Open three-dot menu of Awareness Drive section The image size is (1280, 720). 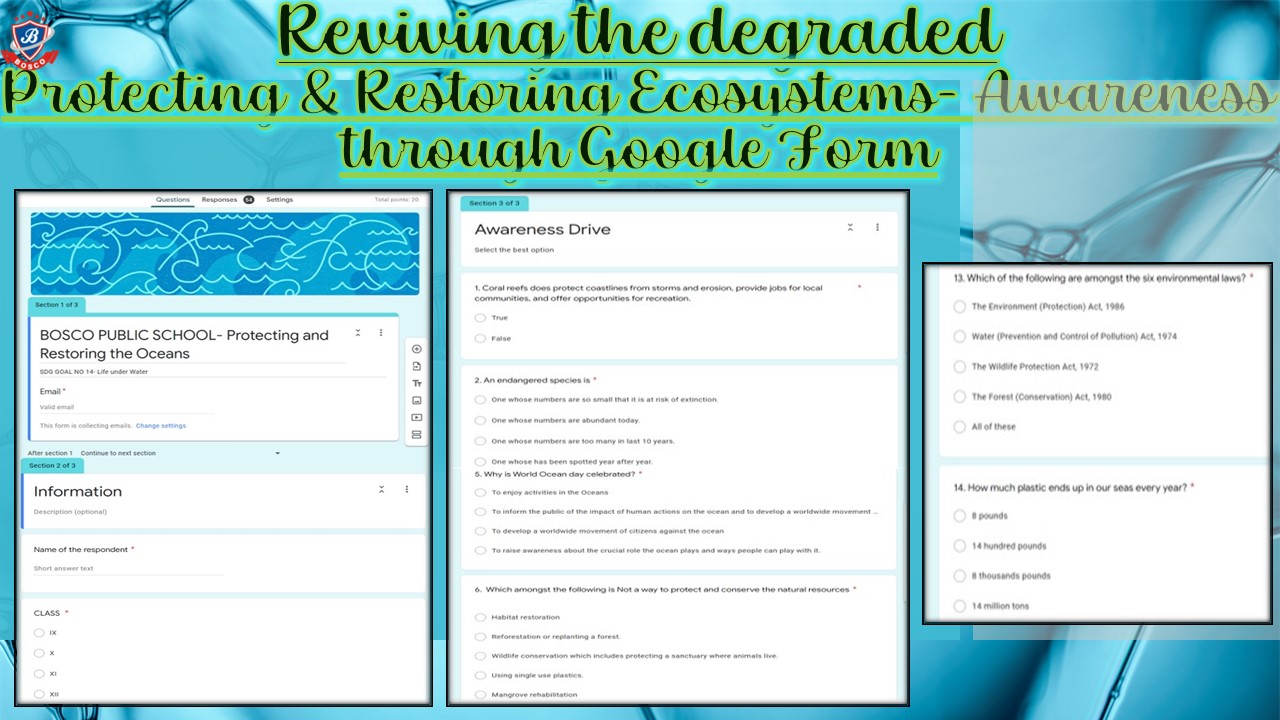point(878,228)
